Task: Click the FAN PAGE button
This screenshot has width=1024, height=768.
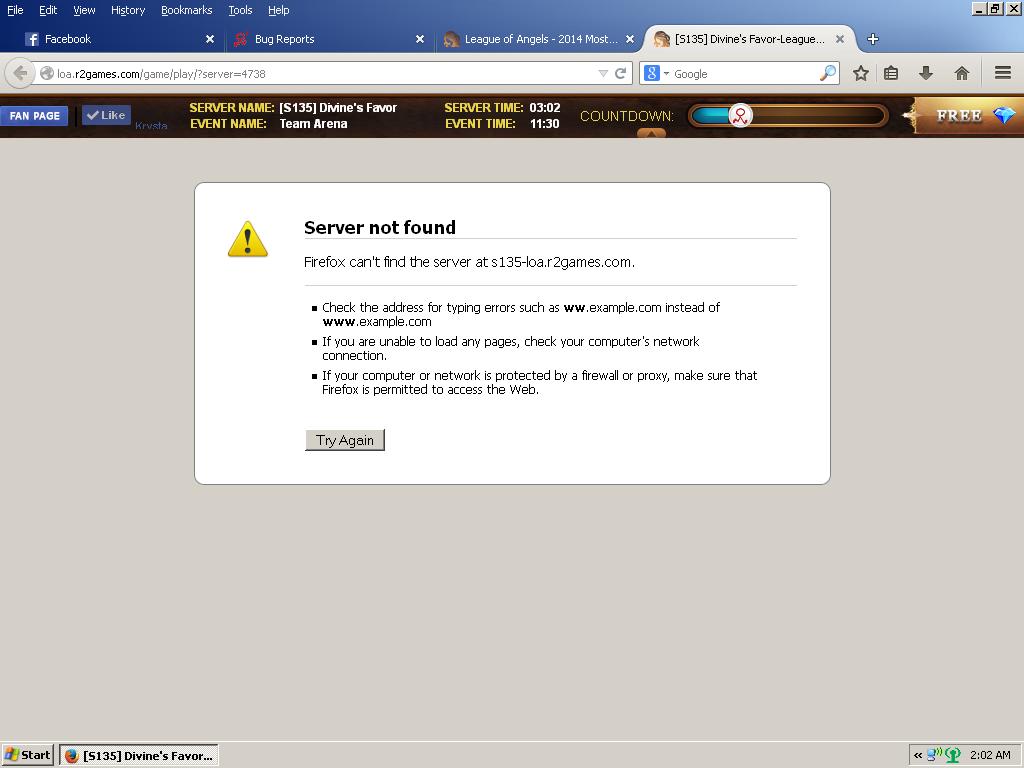Action: 35,116
